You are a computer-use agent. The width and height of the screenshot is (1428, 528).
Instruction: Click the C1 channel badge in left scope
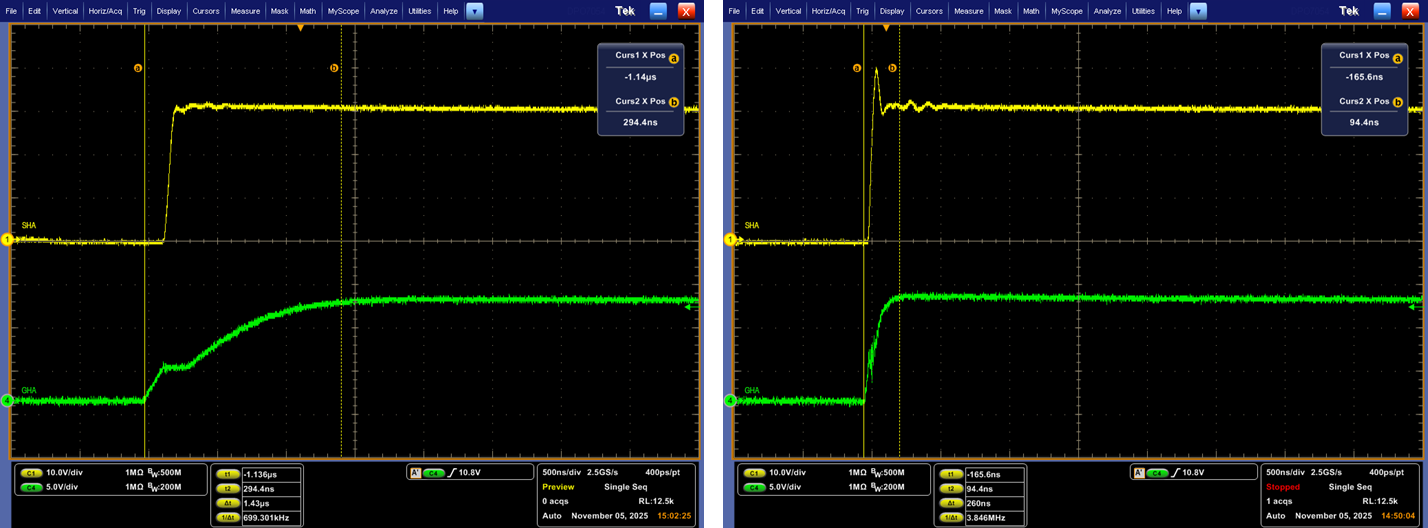30,472
